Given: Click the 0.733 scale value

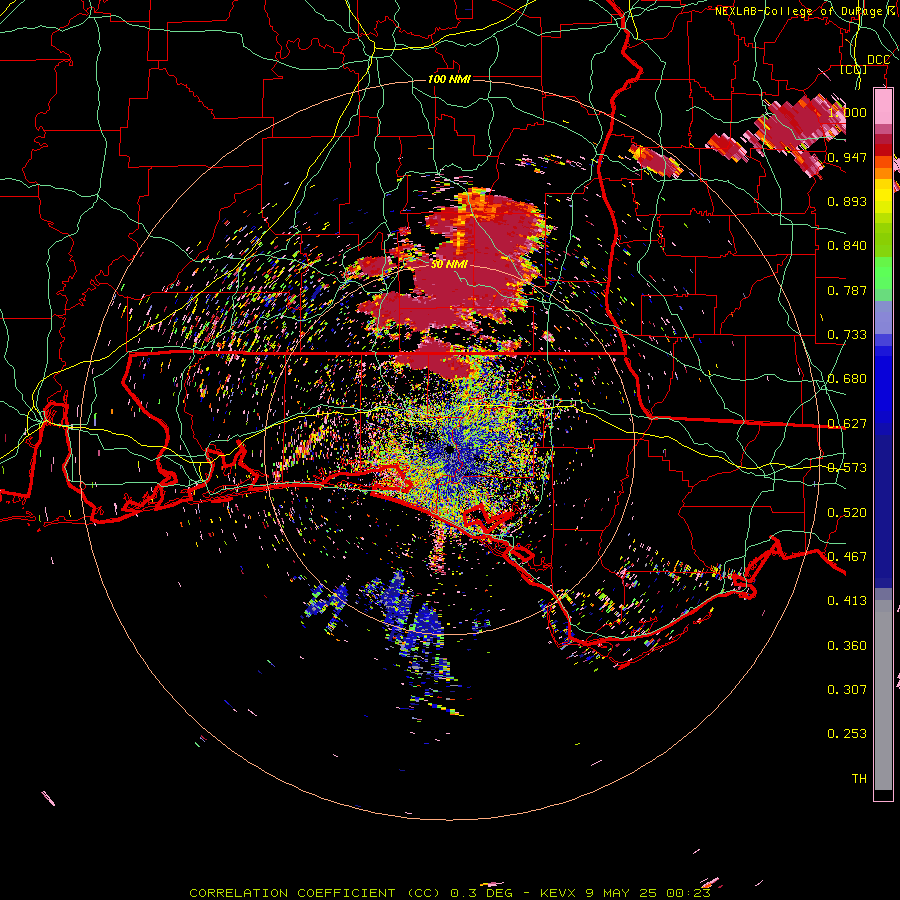Looking at the screenshot, I should click(847, 335).
